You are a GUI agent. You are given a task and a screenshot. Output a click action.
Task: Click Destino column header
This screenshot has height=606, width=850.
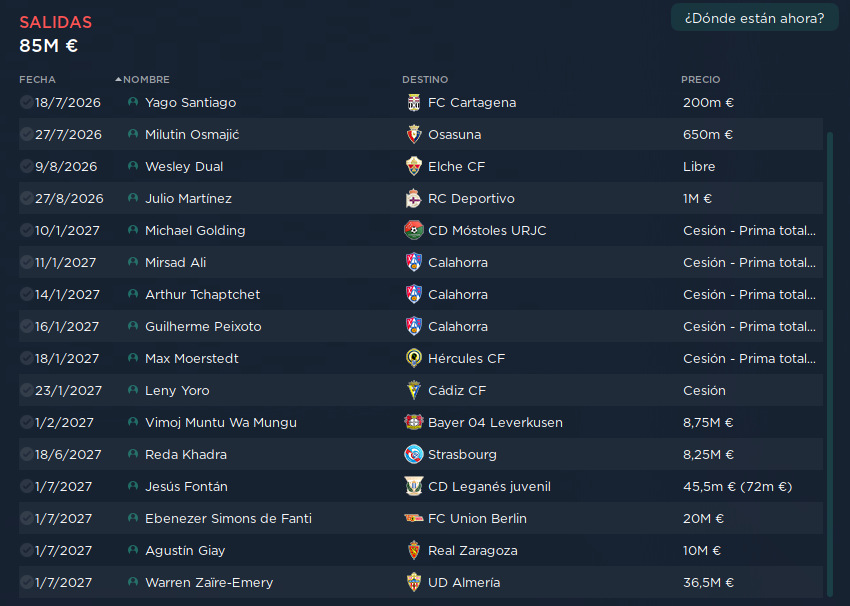pyautogui.click(x=425, y=79)
